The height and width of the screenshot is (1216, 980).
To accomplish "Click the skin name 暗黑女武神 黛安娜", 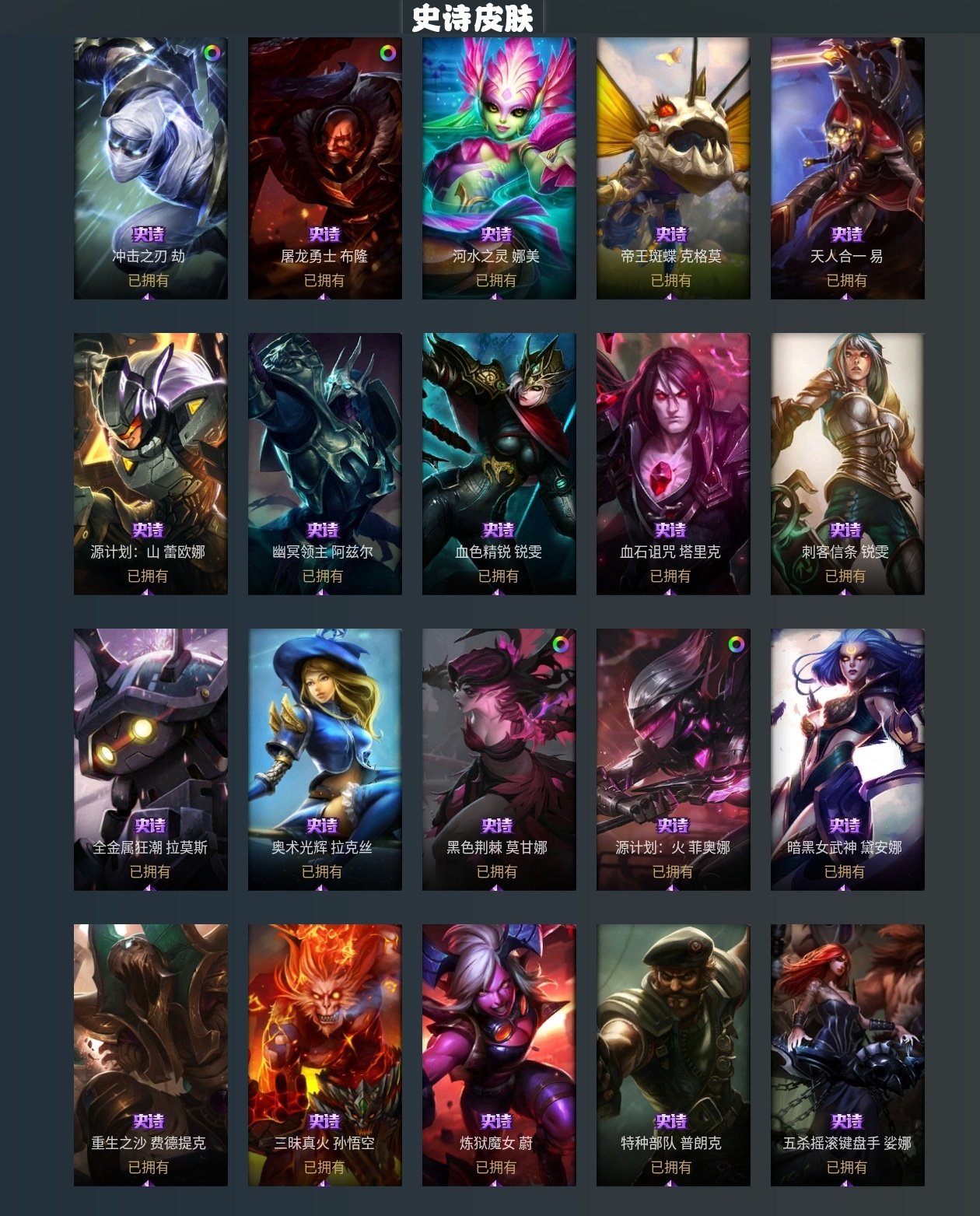I will (845, 847).
